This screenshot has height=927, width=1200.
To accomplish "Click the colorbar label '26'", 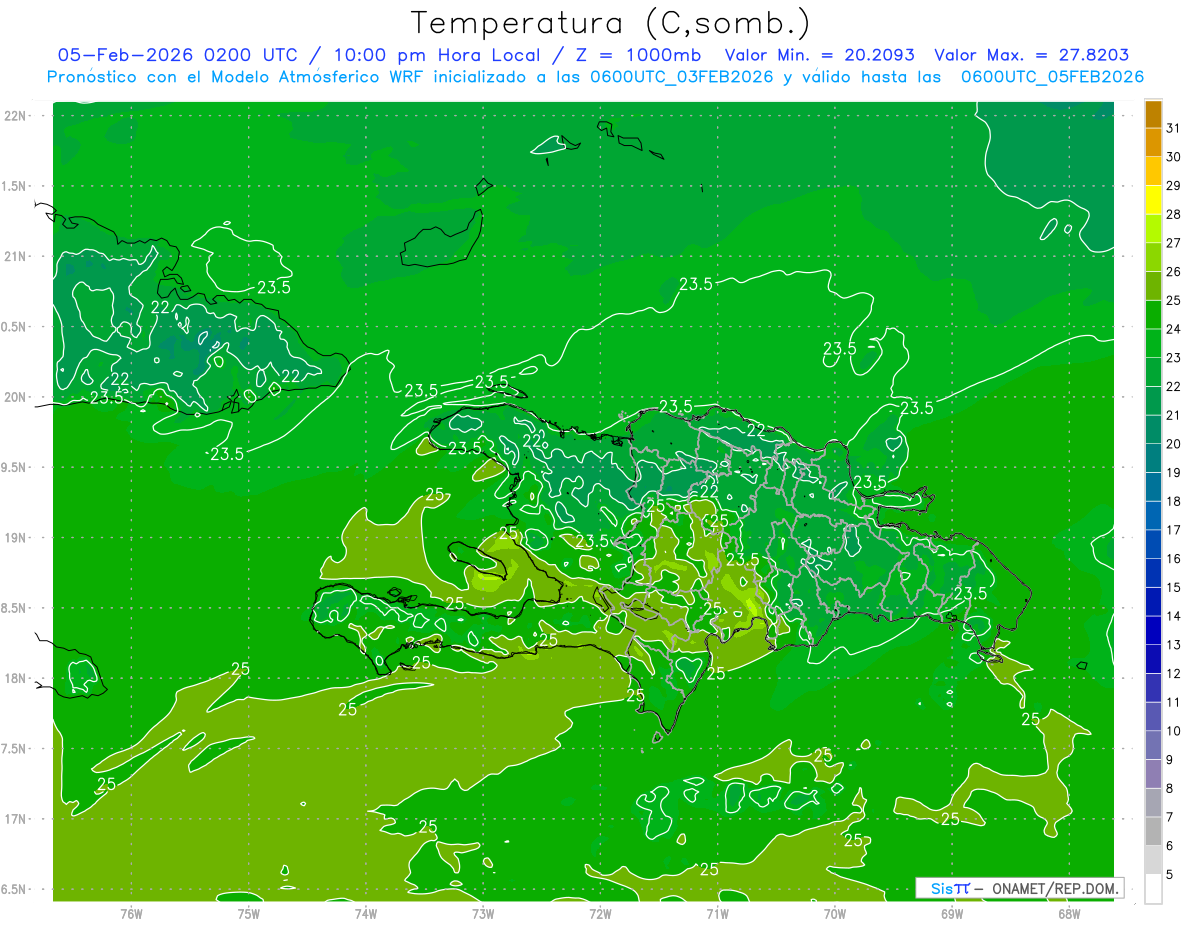I will [1174, 272].
